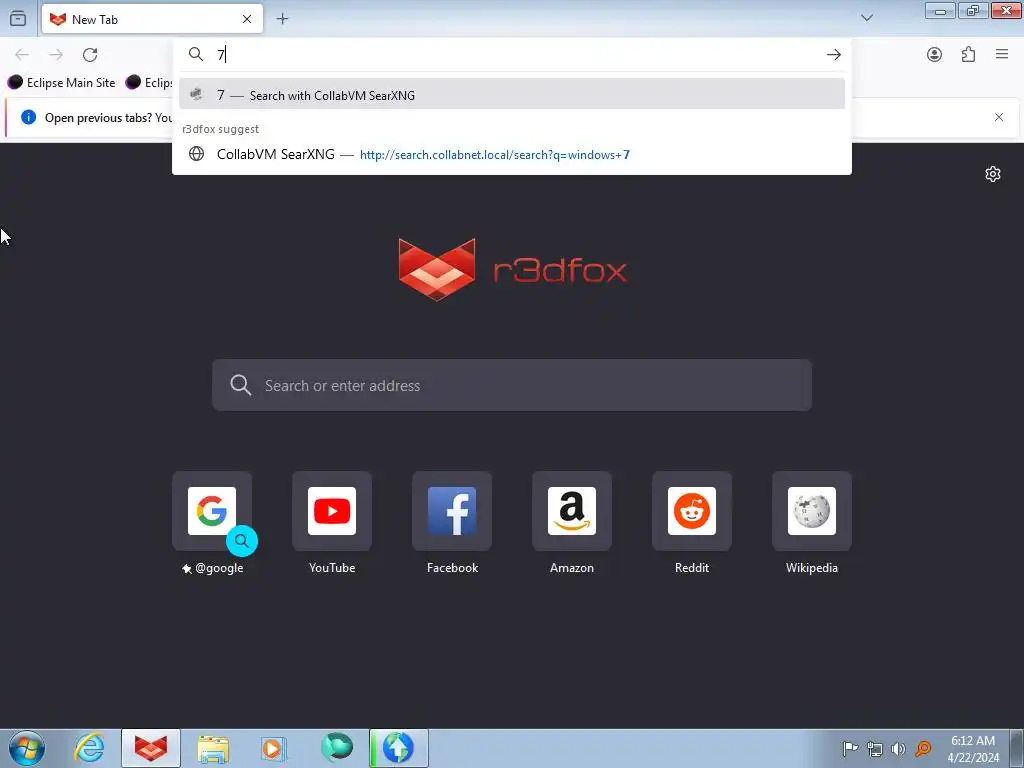
Task: Open network status tray icon
Action: pyautogui.click(x=874, y=748)
